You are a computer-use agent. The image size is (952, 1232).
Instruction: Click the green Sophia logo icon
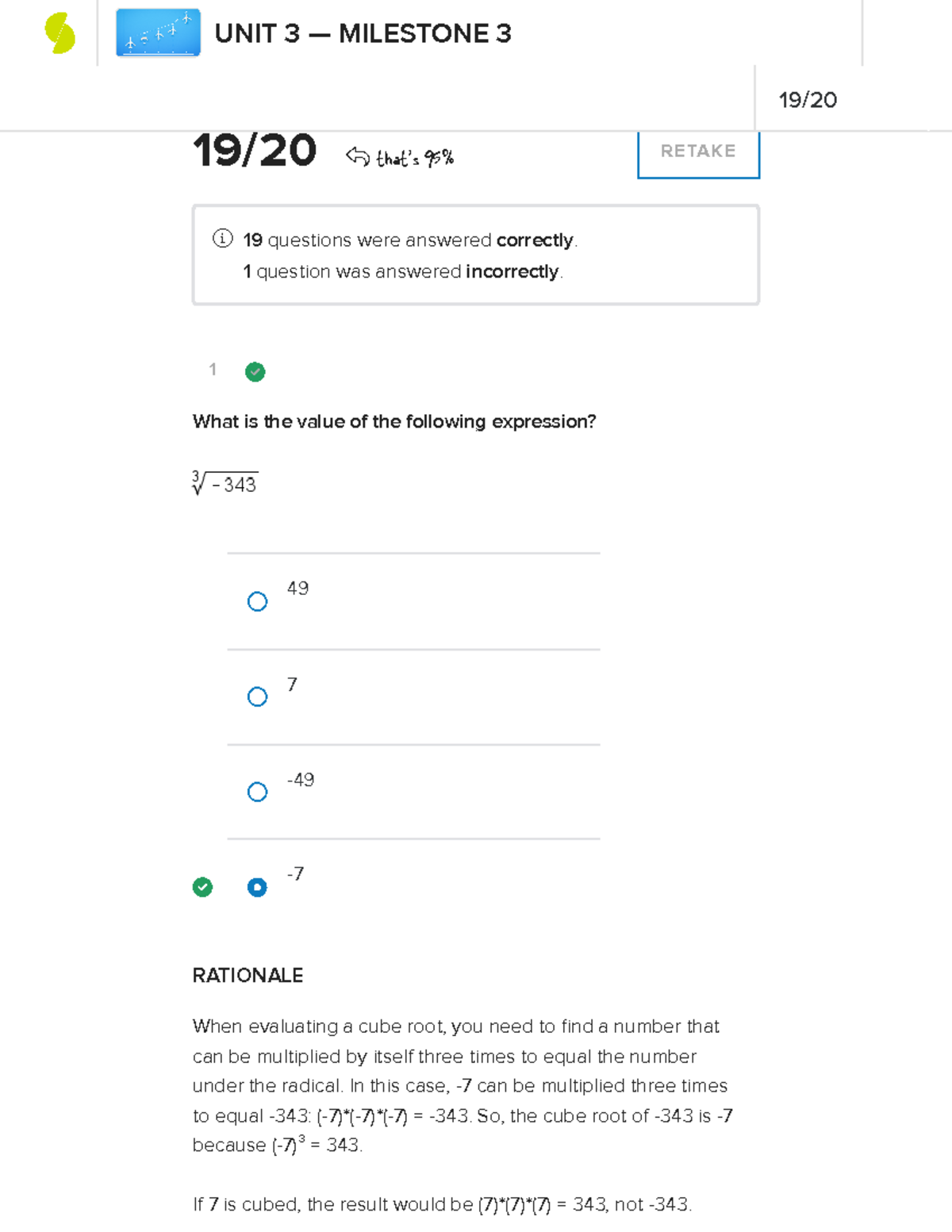(59, 34)
